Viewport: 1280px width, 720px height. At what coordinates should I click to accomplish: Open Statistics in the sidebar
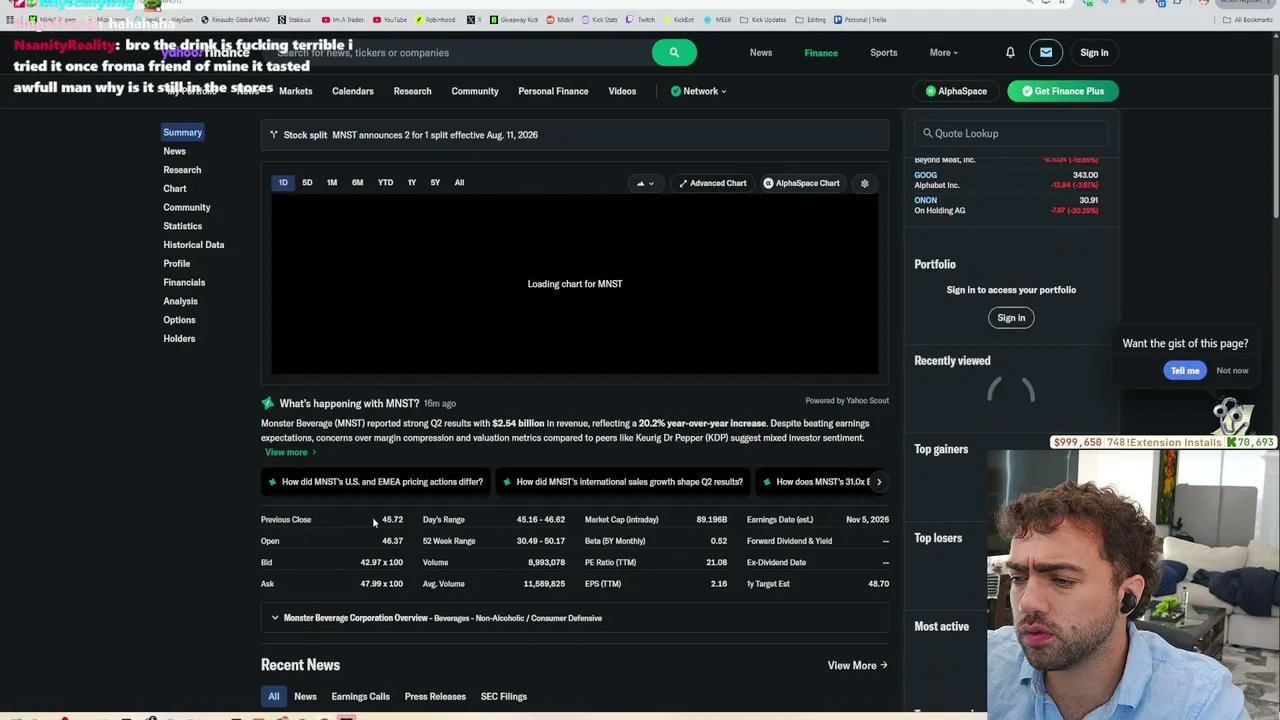click(x=183, y=226)
